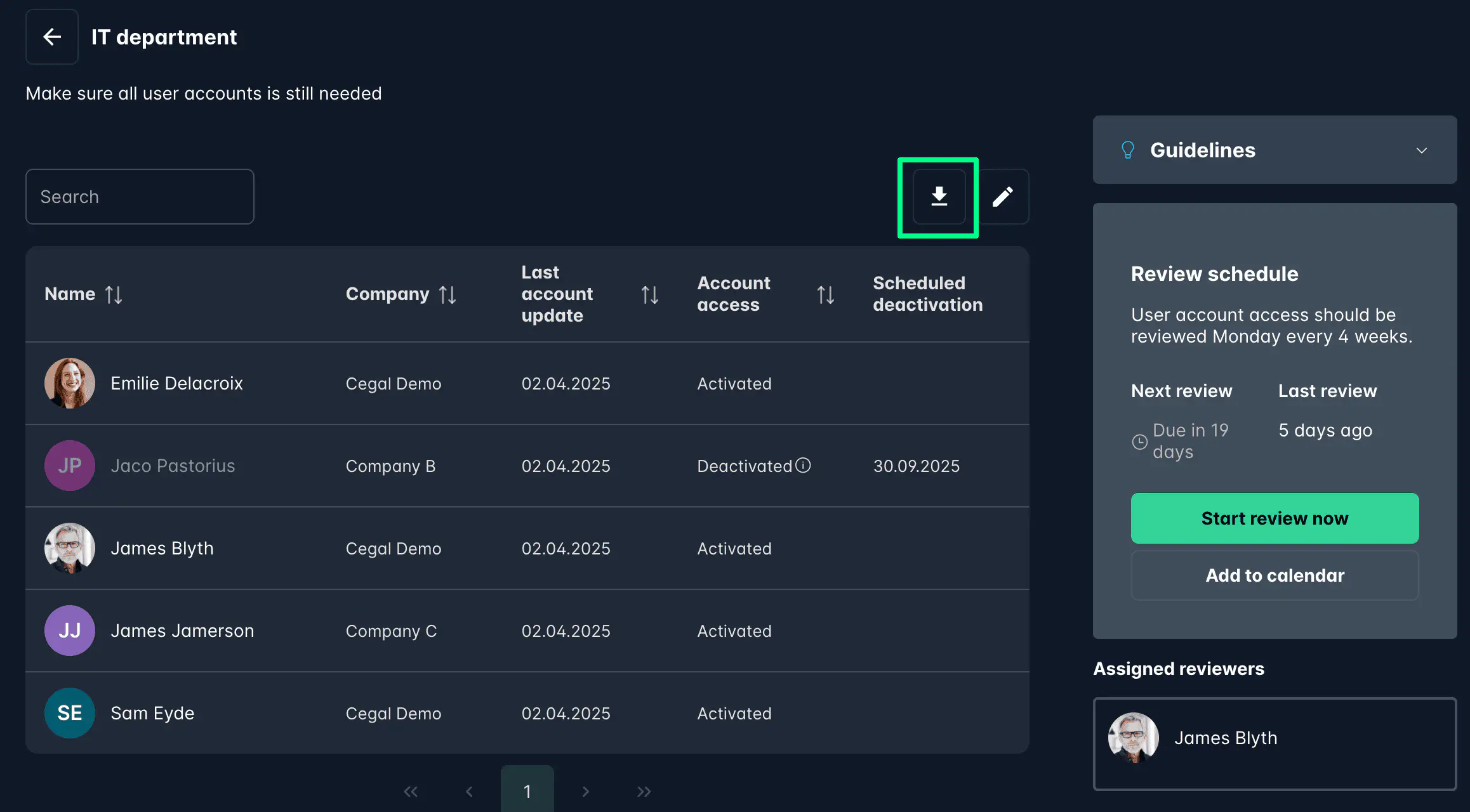
Task: Sort by Account access column
Action: (x=825, y=294)
